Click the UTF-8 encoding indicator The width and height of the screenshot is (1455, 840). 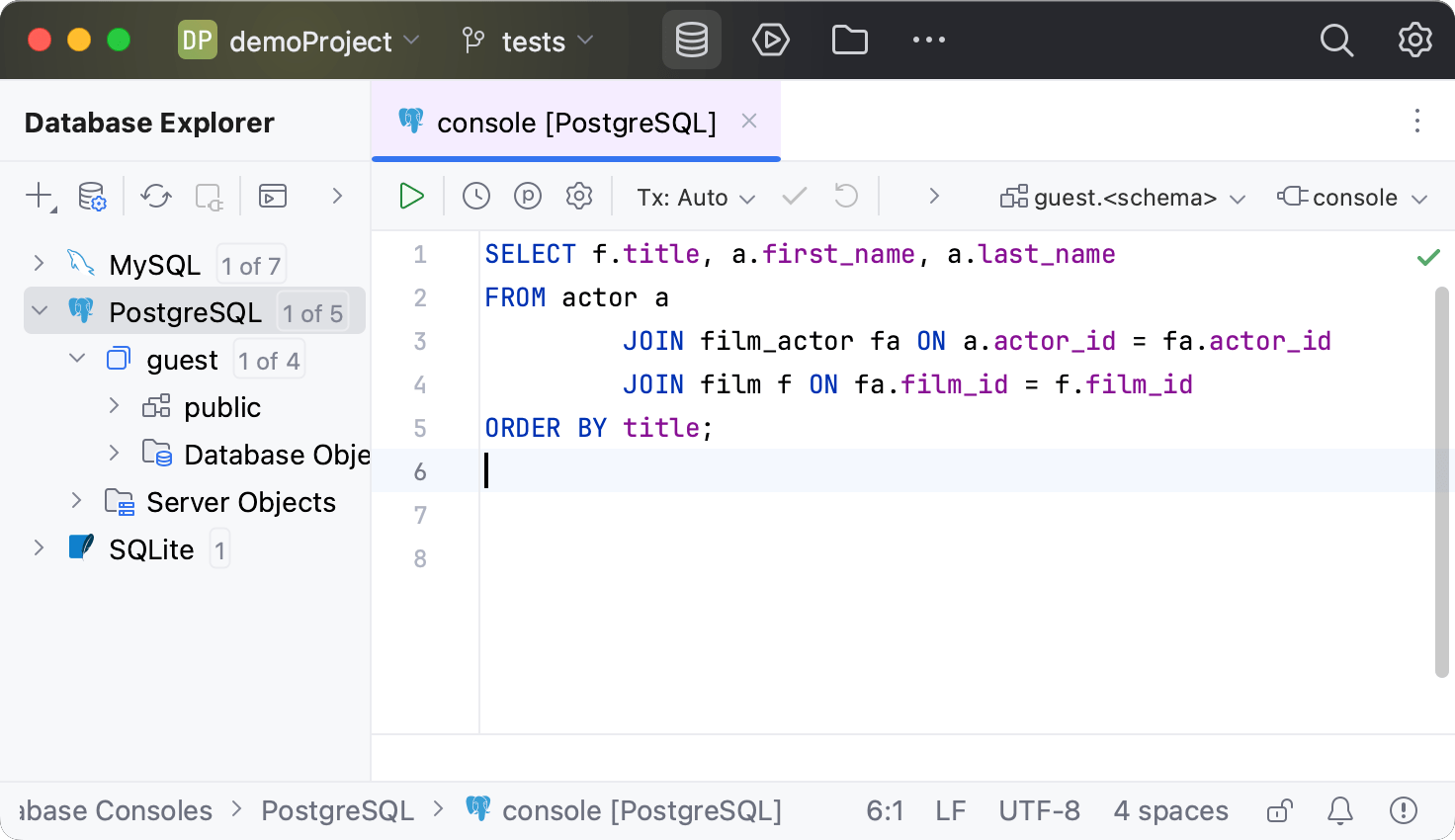1039,810
